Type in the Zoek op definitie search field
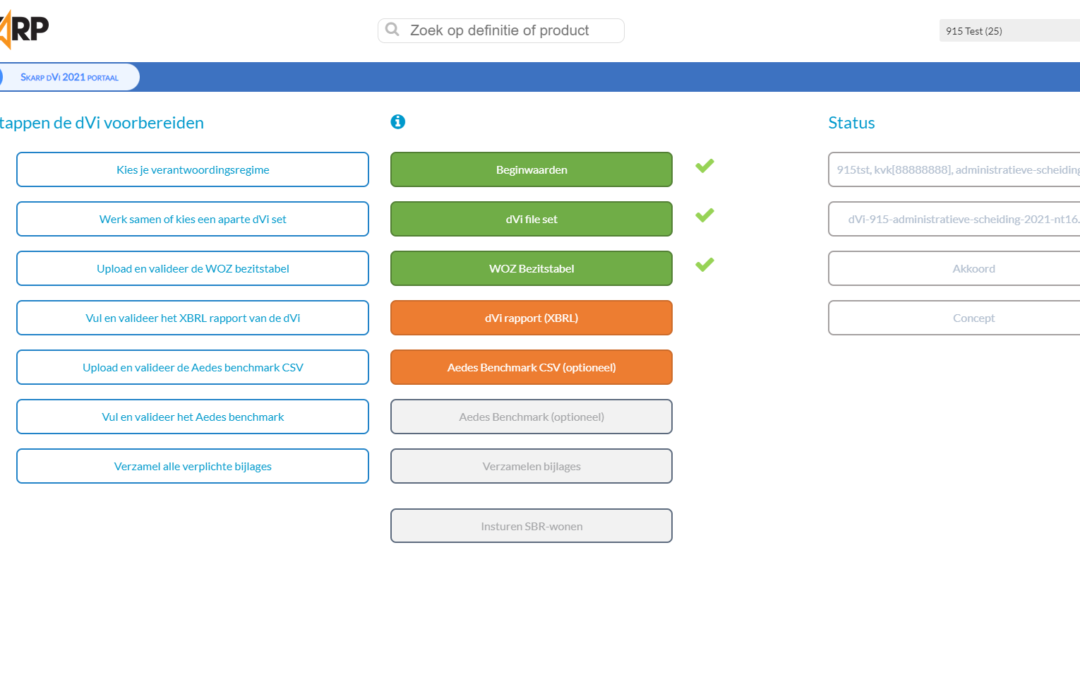 510,31
